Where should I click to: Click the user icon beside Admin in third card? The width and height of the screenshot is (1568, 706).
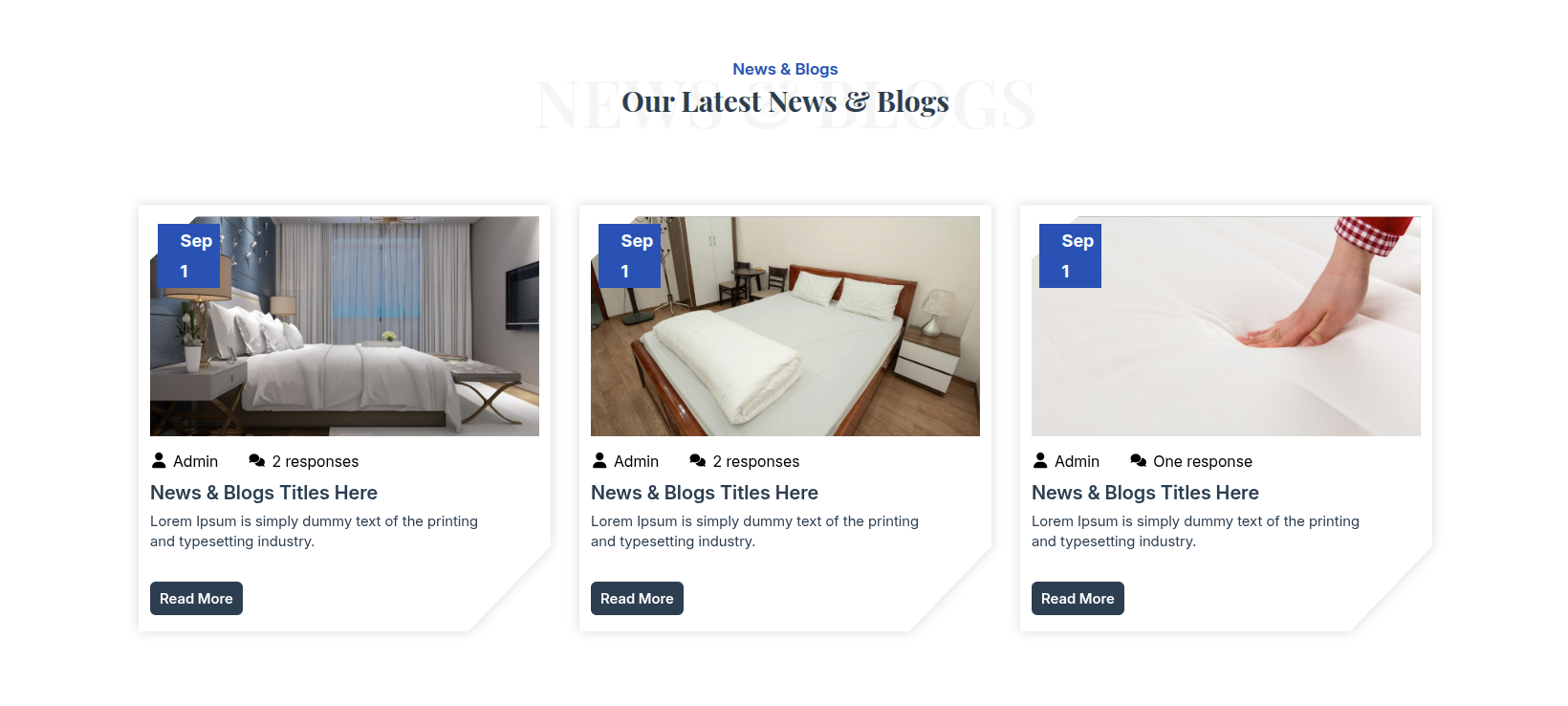1040,460
